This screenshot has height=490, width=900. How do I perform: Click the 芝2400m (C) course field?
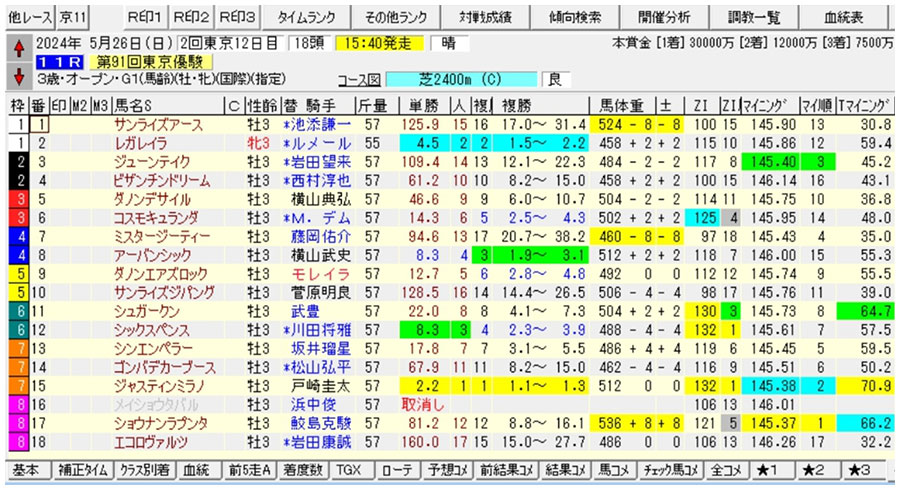click(461, 79)
